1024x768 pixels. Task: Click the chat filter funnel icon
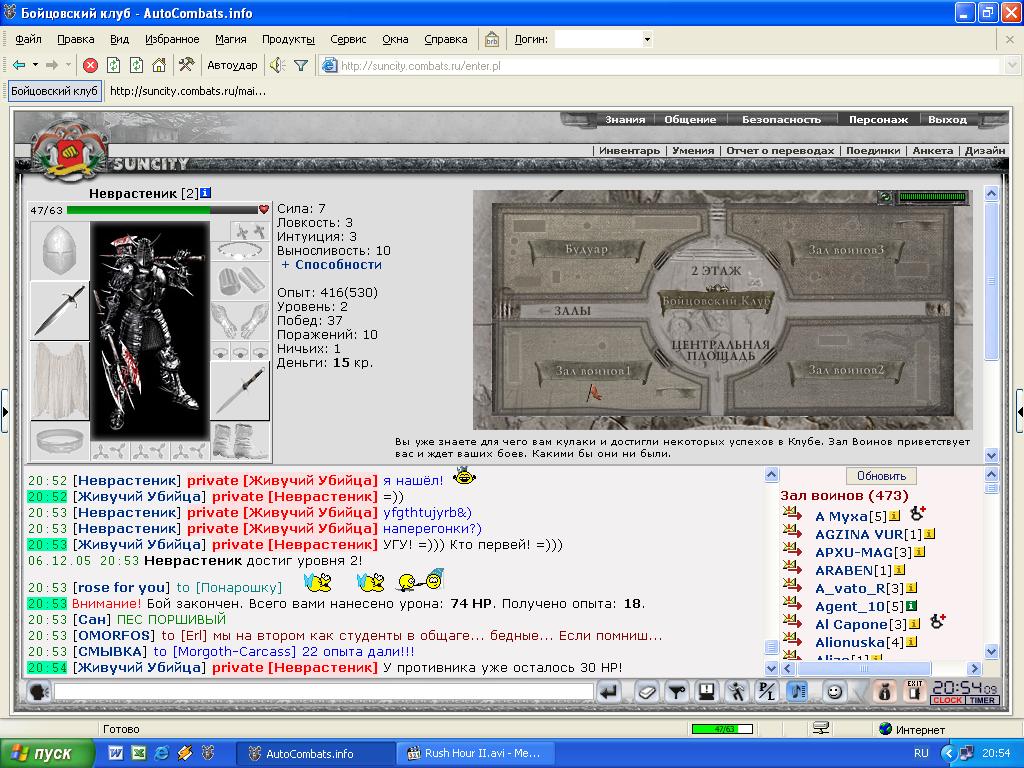coord(677,692)
